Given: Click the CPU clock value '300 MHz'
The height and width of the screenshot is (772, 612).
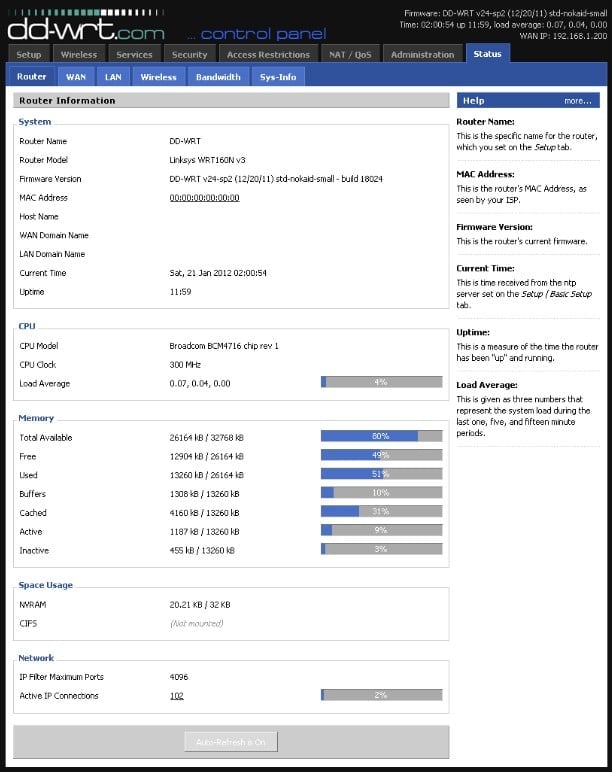Looking at the screenshot, I should point(185,364).
